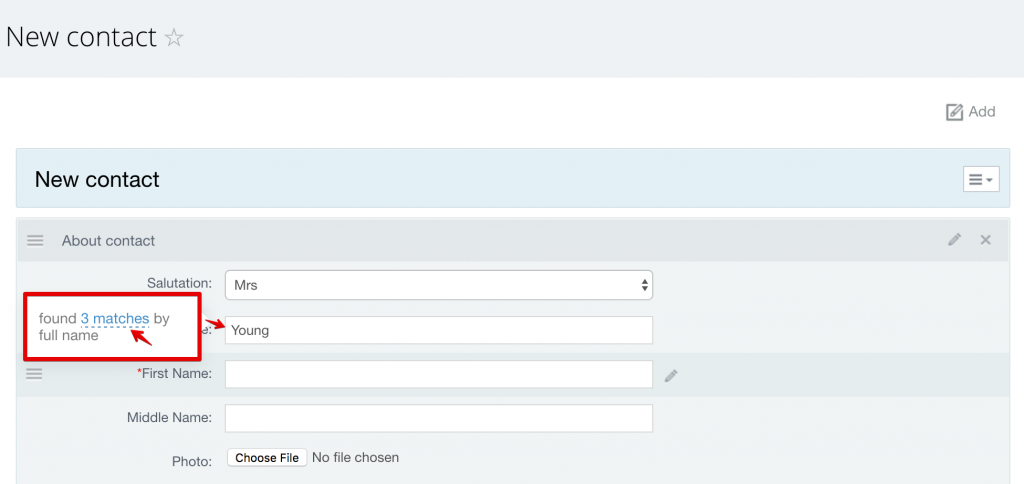Image resolution: width=1024 pixels, height=484 pixels.
Task: Open the hamburger options menu in header
Action: (981, 179)
